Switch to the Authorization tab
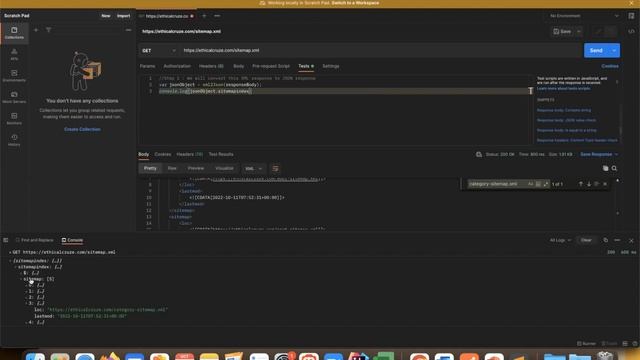640x360 pixels. [177, 66]
